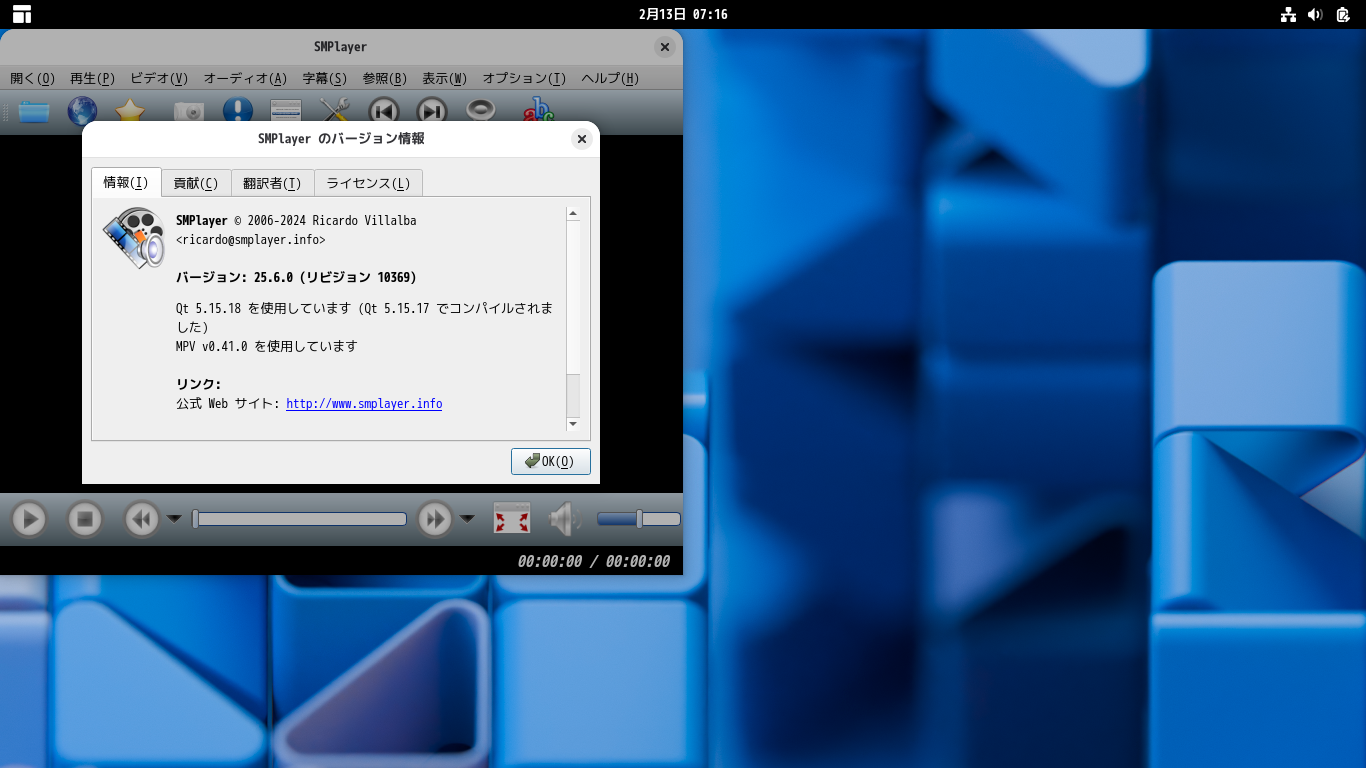The height and width of the screenshot is (768, 1366).
Task: Click the previous track toolbar icon
Action: pyautogui.click(x=384, y=111)
